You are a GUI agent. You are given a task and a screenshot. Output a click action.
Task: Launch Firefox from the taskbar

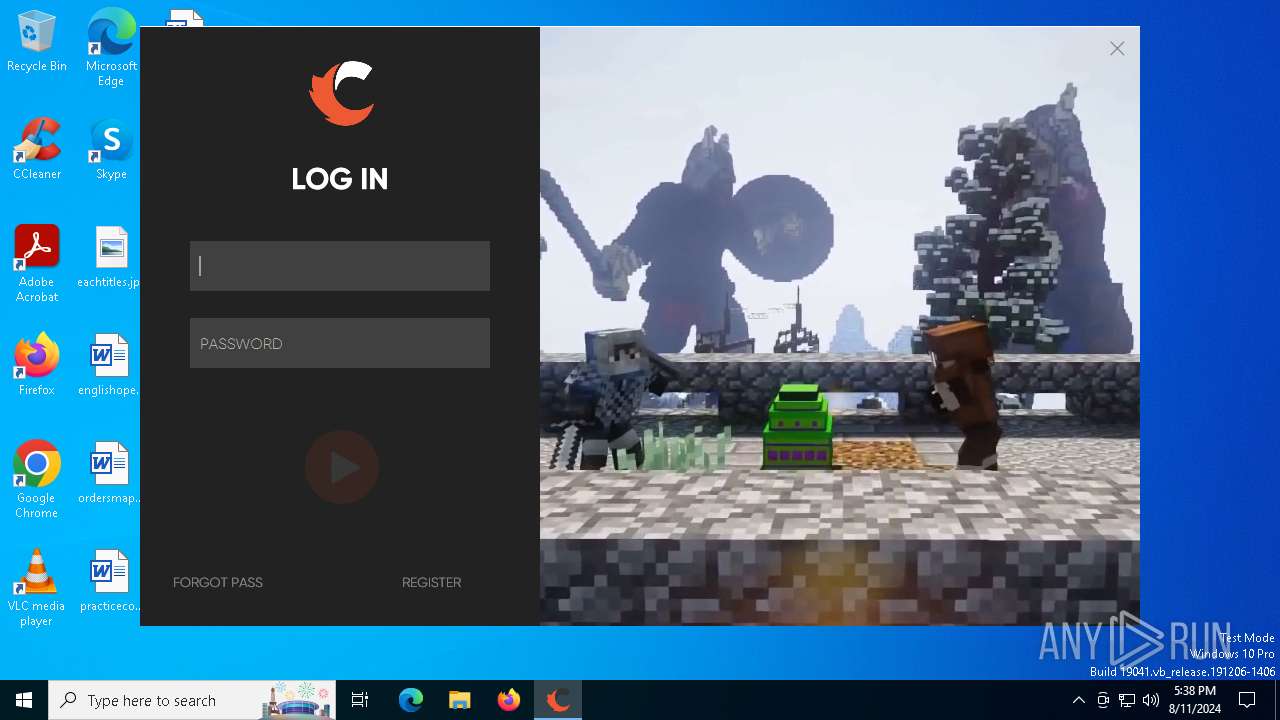click(x=509, y=700)
